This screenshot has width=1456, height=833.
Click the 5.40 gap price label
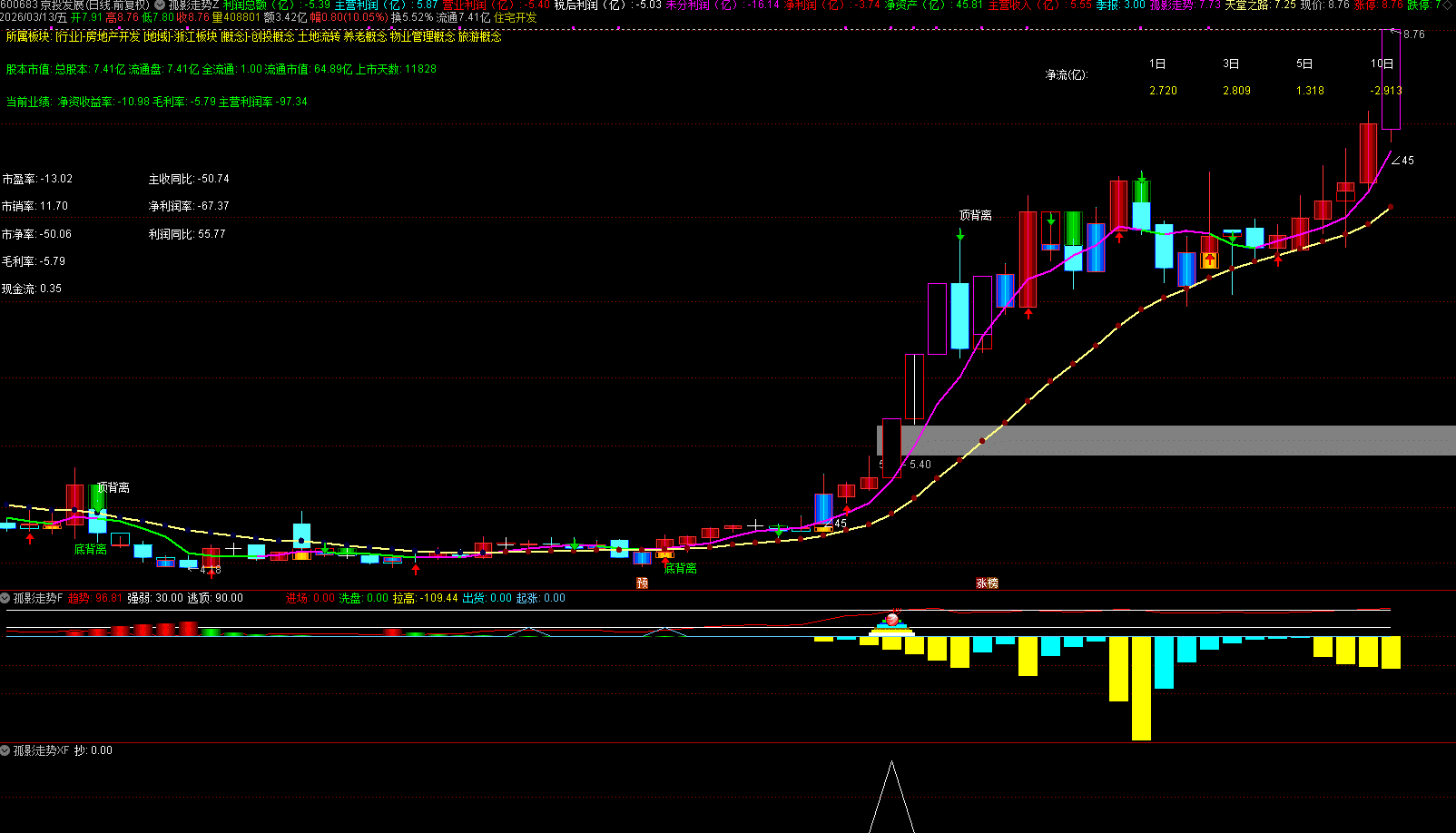920,465
